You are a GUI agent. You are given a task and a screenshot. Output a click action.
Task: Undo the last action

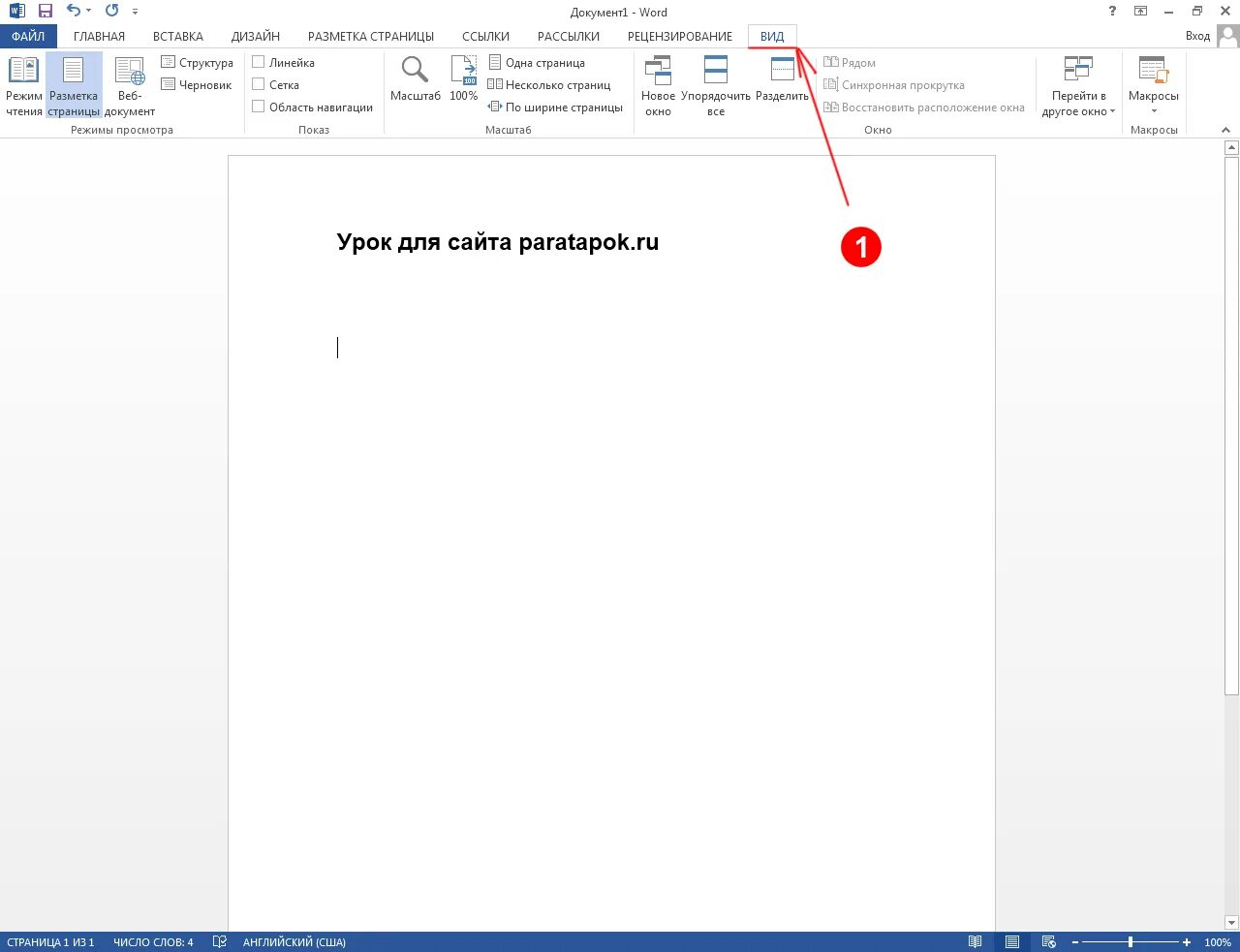(73, 12)
